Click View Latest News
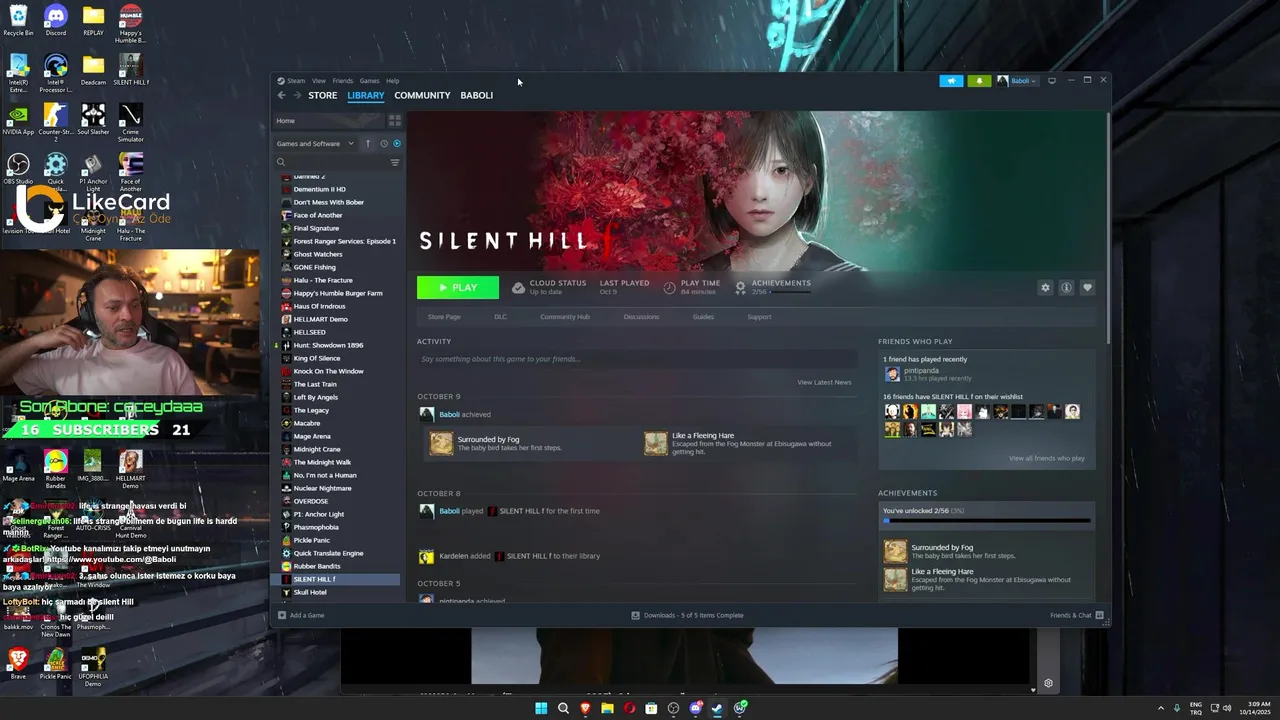Viewport: 1280px width, 720px height. (x=824, y=382)
